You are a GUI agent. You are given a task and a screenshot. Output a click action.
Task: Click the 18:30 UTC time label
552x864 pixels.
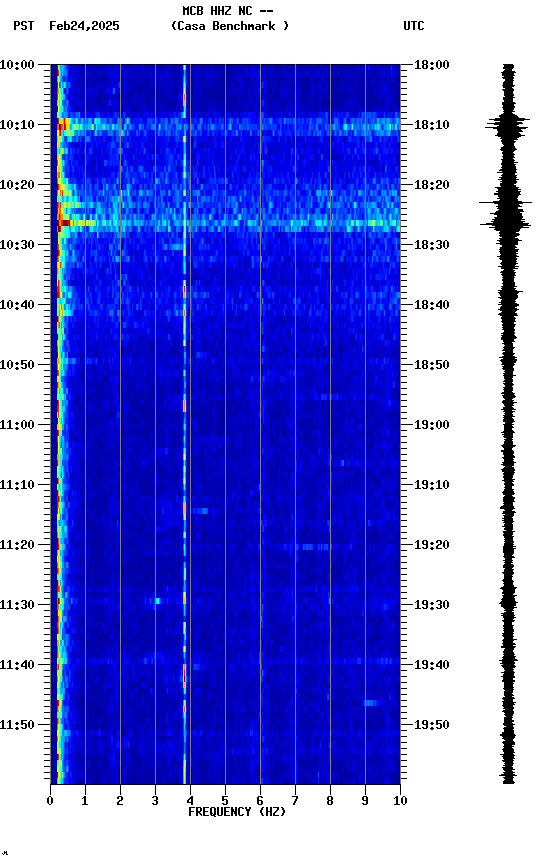click(432, 245)
